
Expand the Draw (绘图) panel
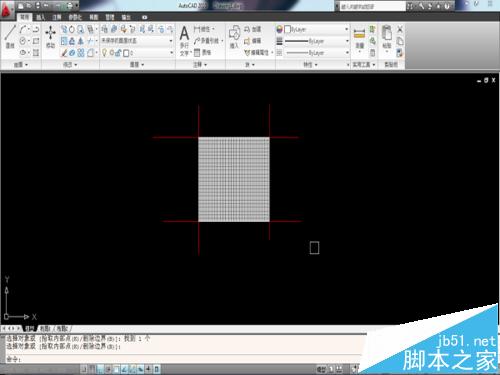click(21, 64)
